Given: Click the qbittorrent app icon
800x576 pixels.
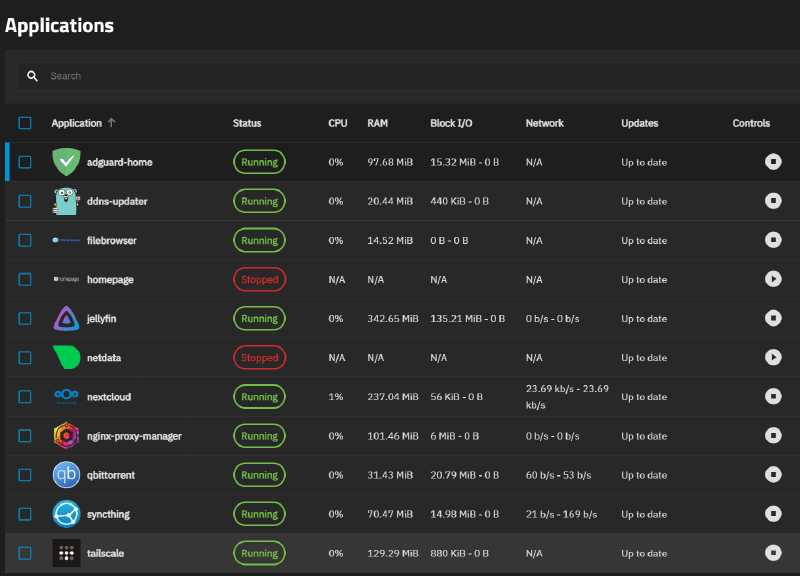Looking at the screenshot, I should 66,475.
